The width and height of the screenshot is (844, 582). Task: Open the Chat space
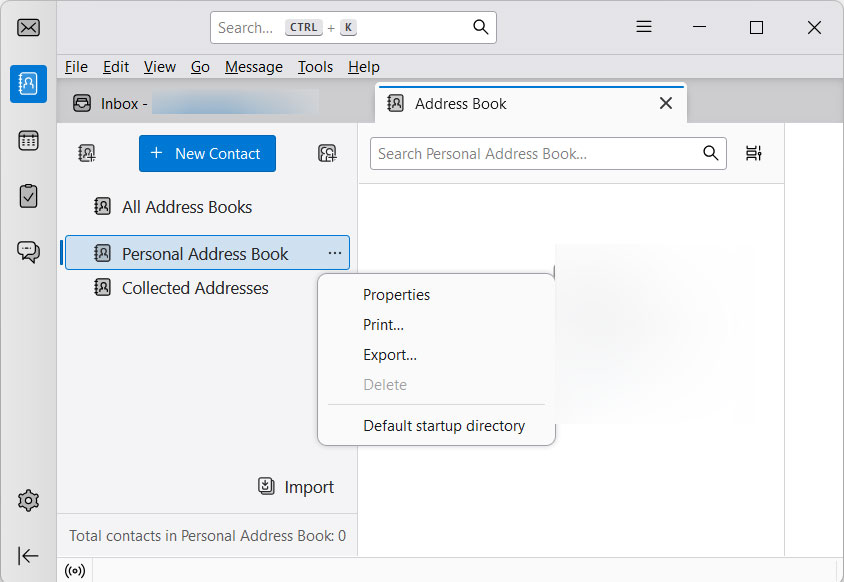pos(28,252)
